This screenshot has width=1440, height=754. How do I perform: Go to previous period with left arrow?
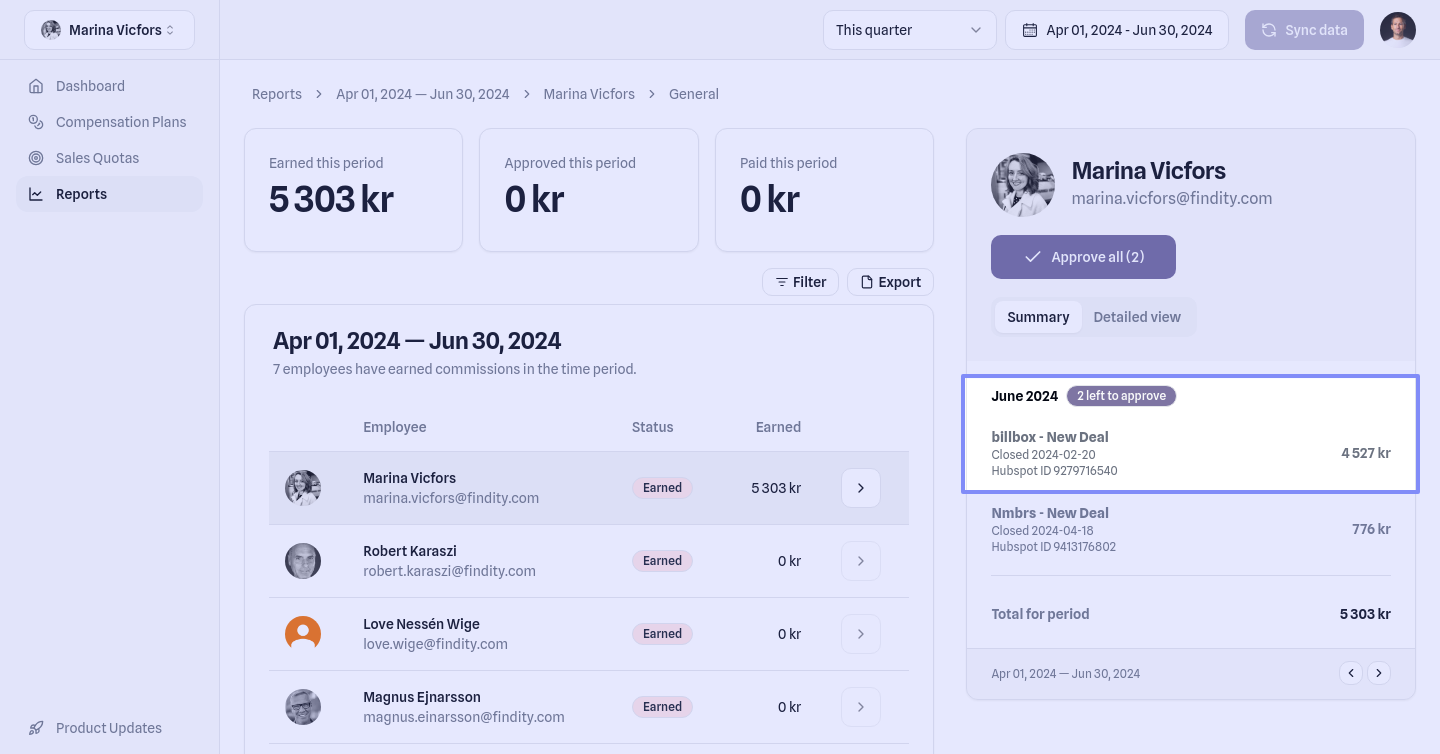[x=1351, y=673]
